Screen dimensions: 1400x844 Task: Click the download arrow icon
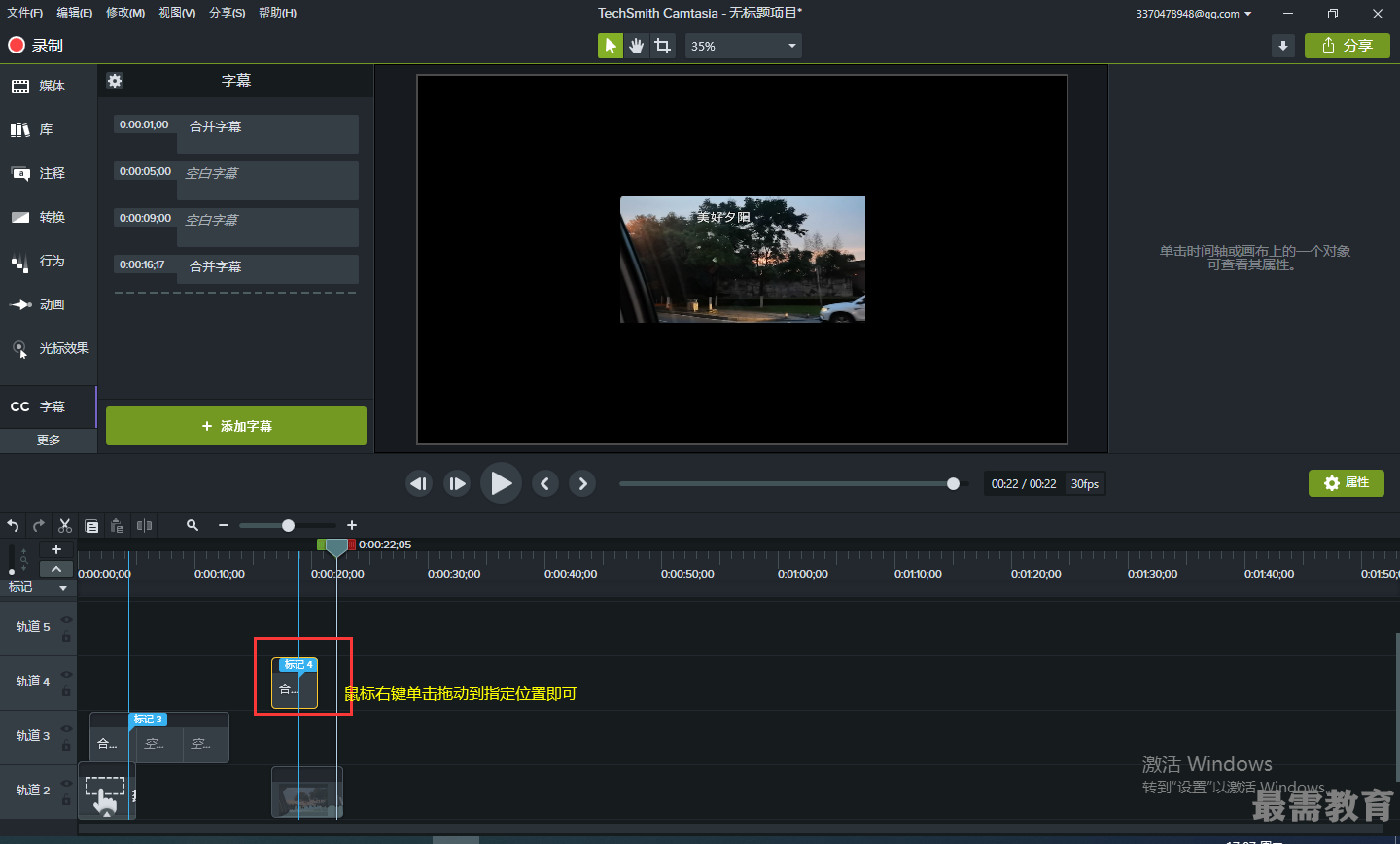click(x=1283, y=46)
